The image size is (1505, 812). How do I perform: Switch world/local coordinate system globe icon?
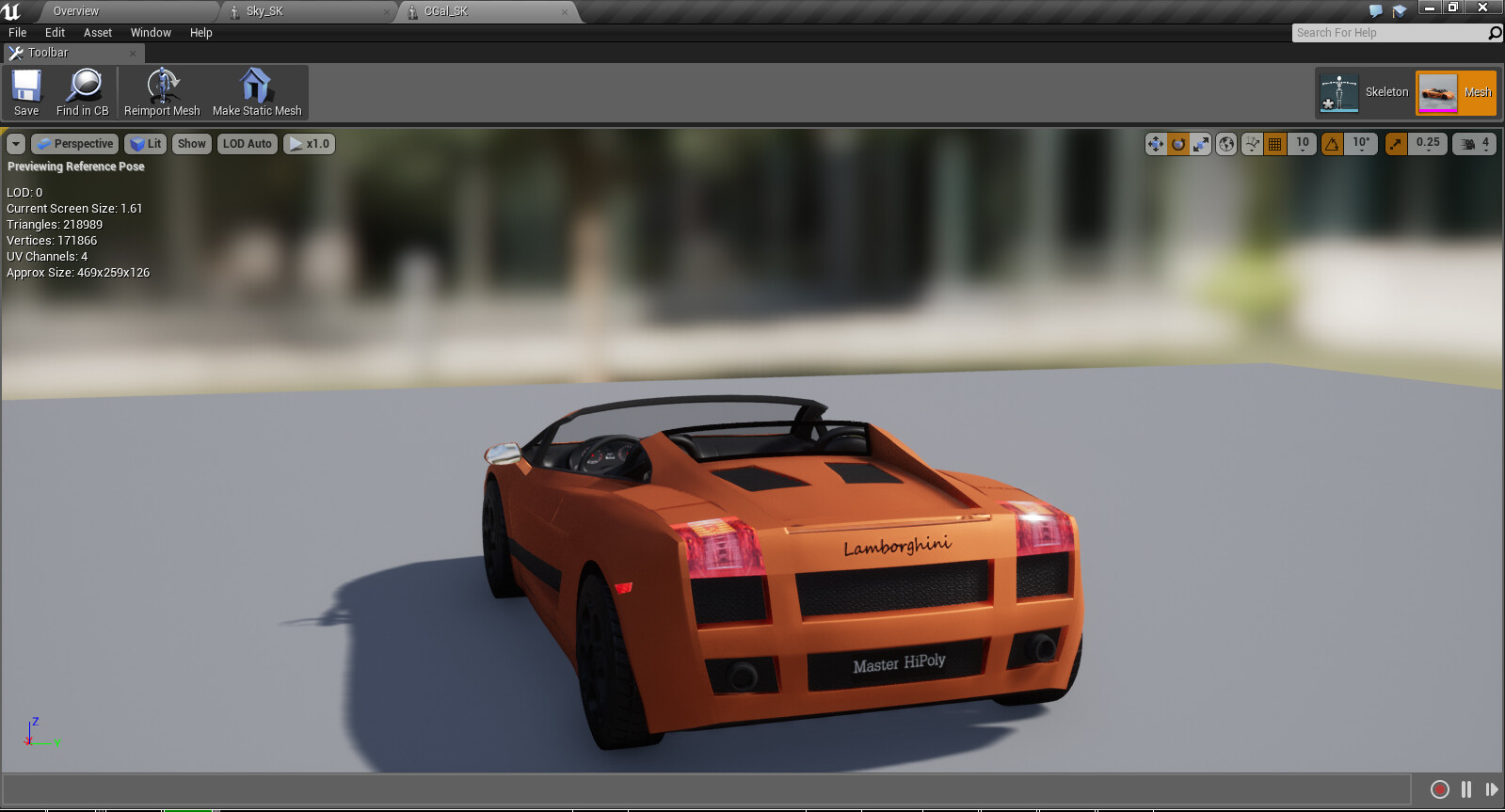(1226, 144)
